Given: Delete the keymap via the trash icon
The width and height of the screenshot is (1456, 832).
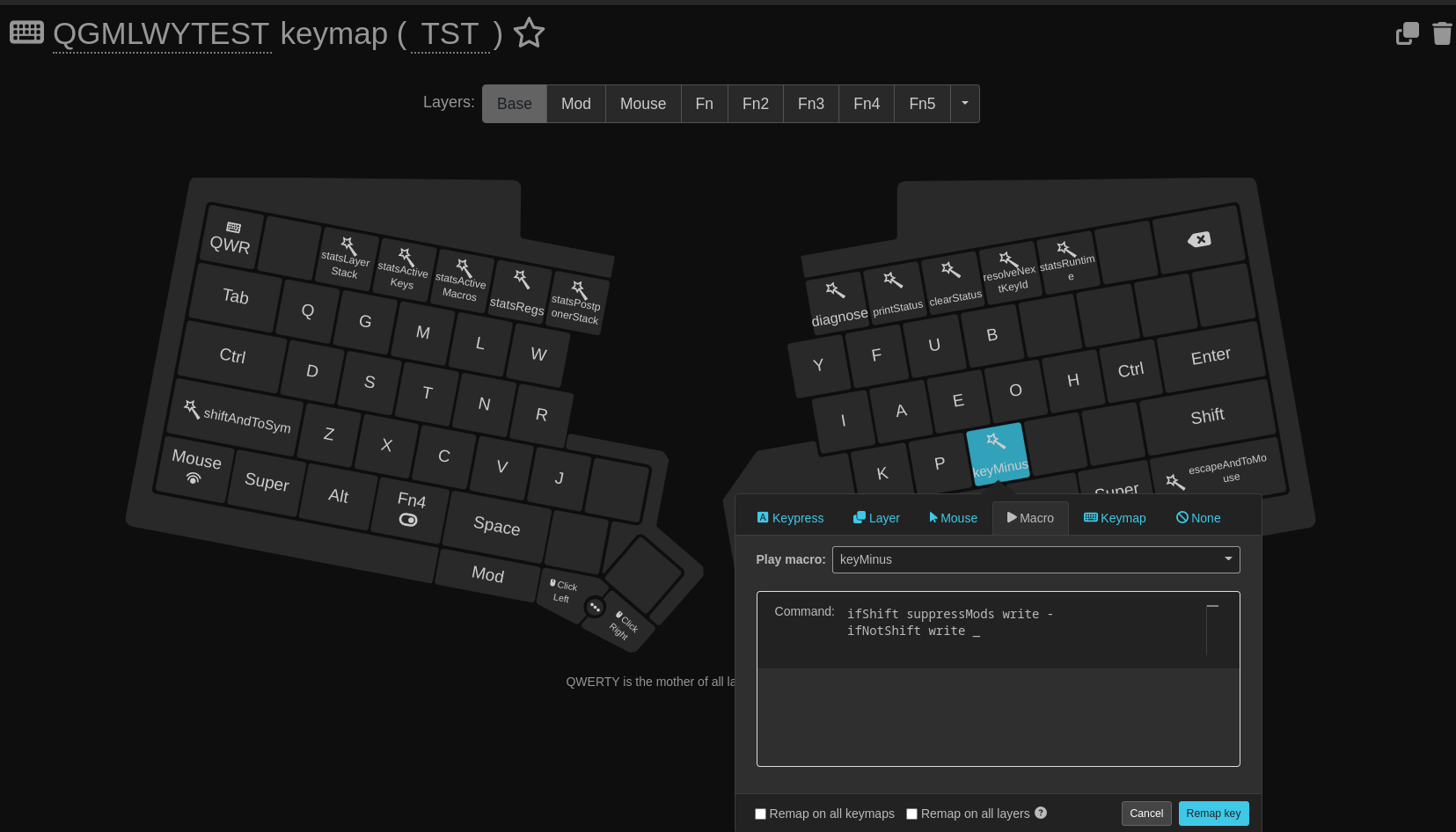Looking at the screenshot, I should coord(1442,34).
